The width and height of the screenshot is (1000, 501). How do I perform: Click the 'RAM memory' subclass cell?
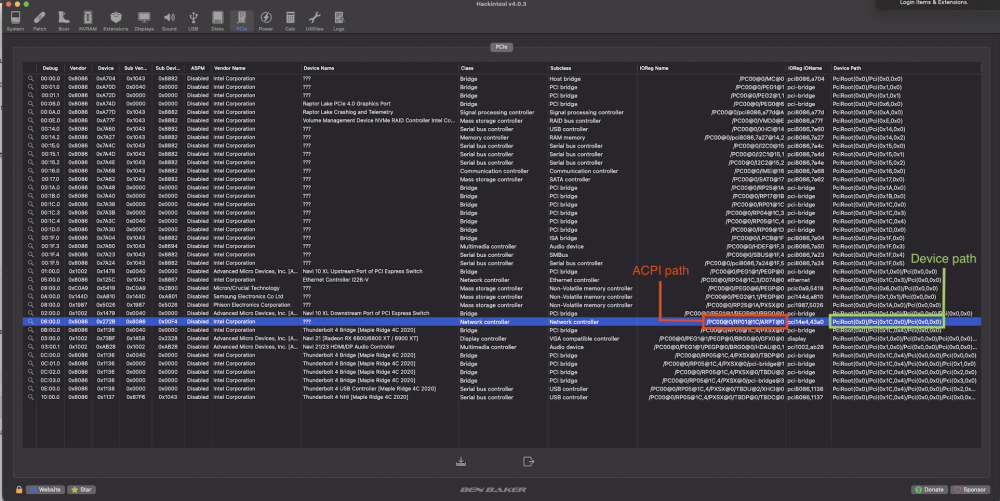(567, 137)
